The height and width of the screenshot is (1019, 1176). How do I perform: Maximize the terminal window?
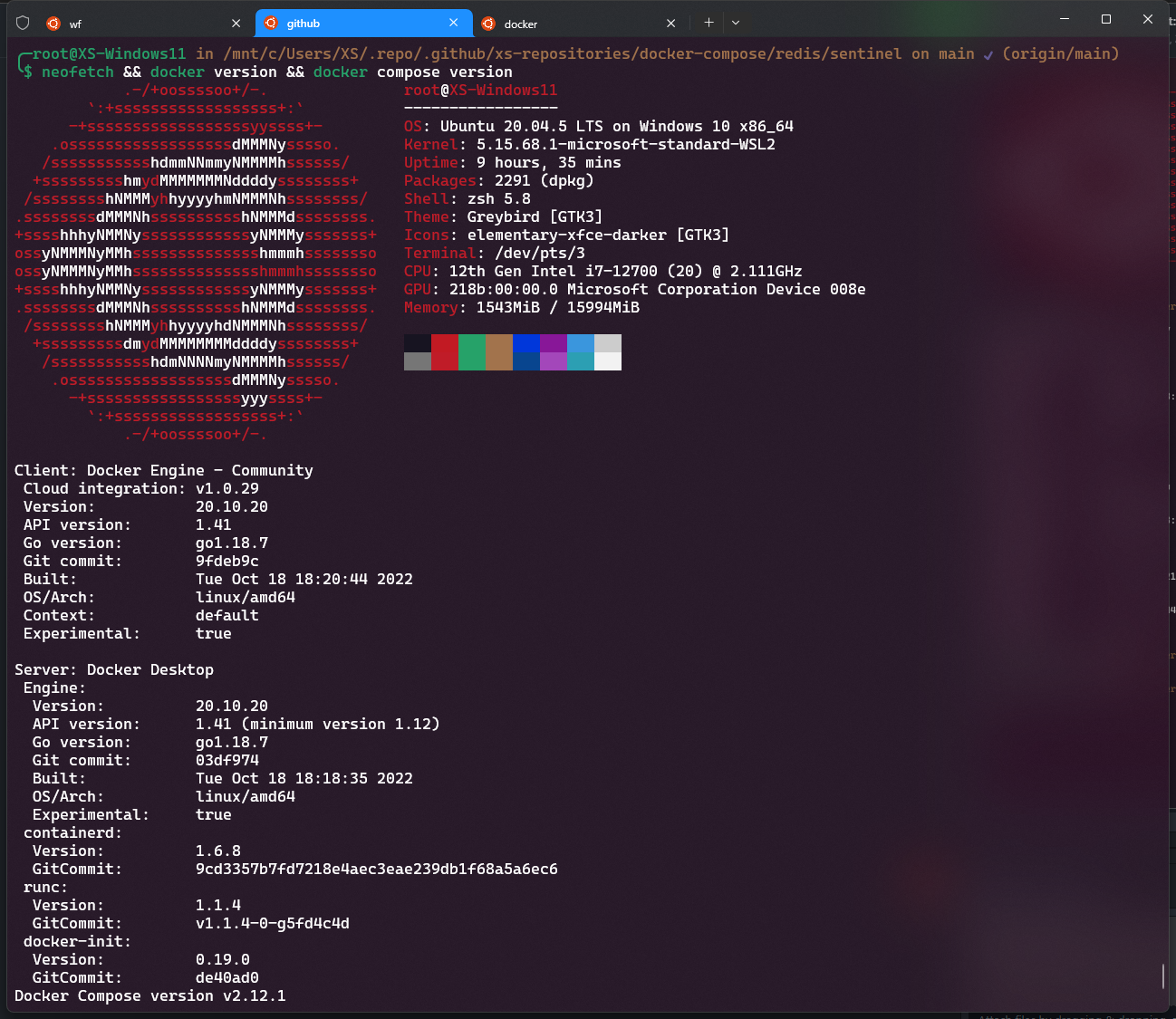click(x=1106, y=19)
